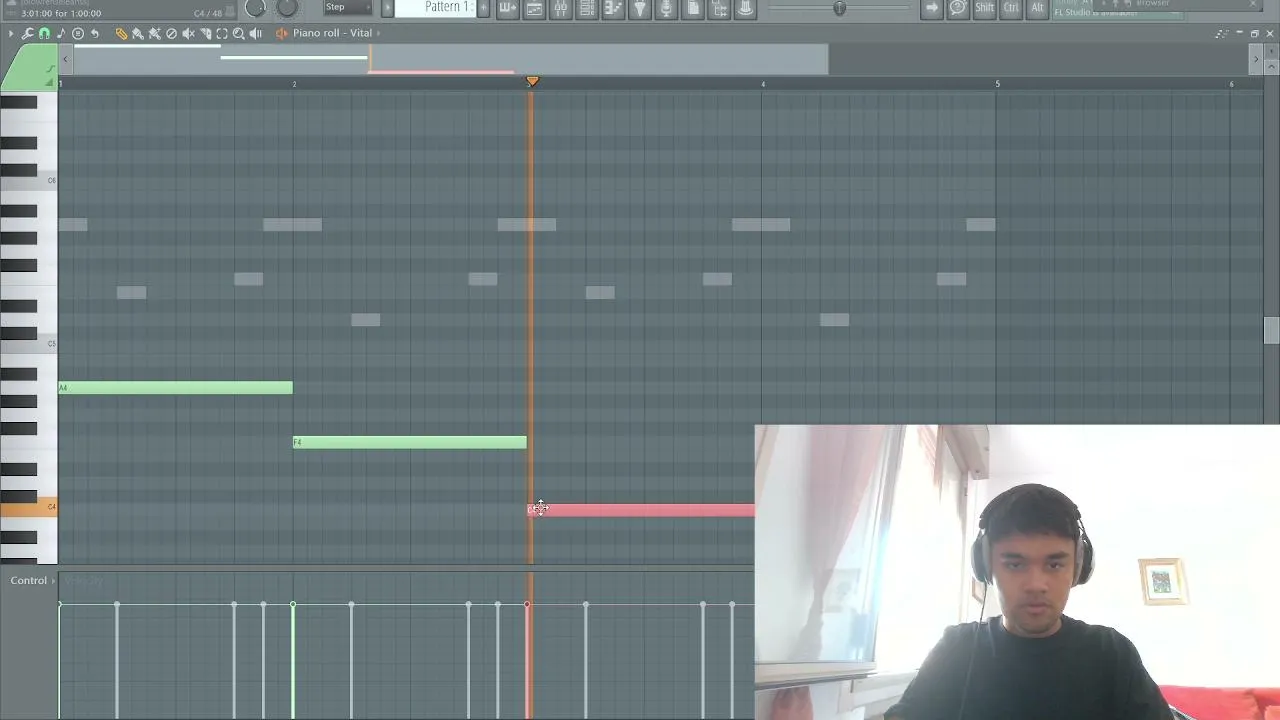Click the top toolbar icon left of the horizontal slider
Image resolution: width=1280 pixels, height=720 pixels.
(745, 8)
